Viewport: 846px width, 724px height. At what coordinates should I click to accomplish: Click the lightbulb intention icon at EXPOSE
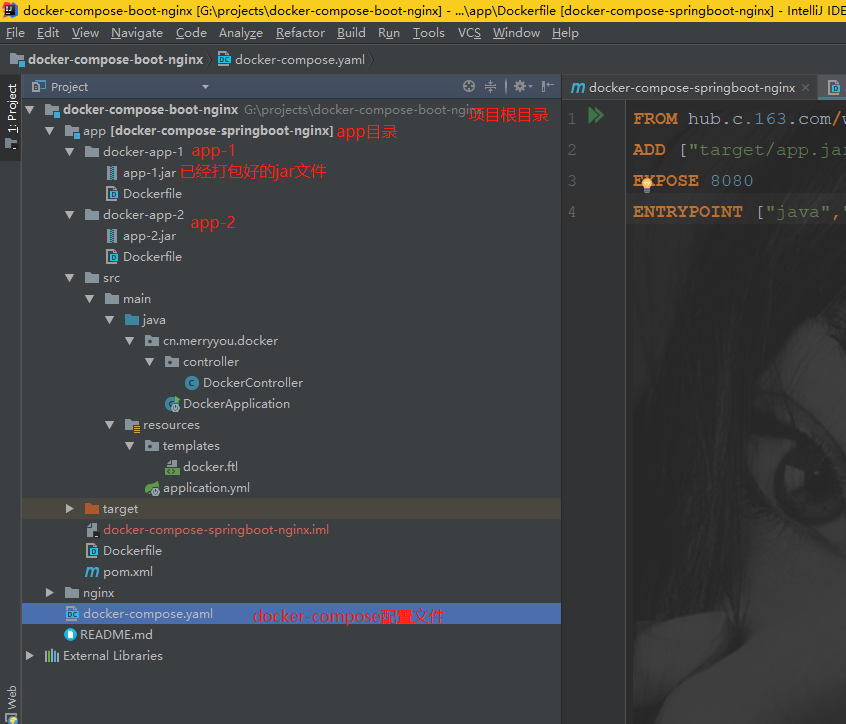point(647,186)
